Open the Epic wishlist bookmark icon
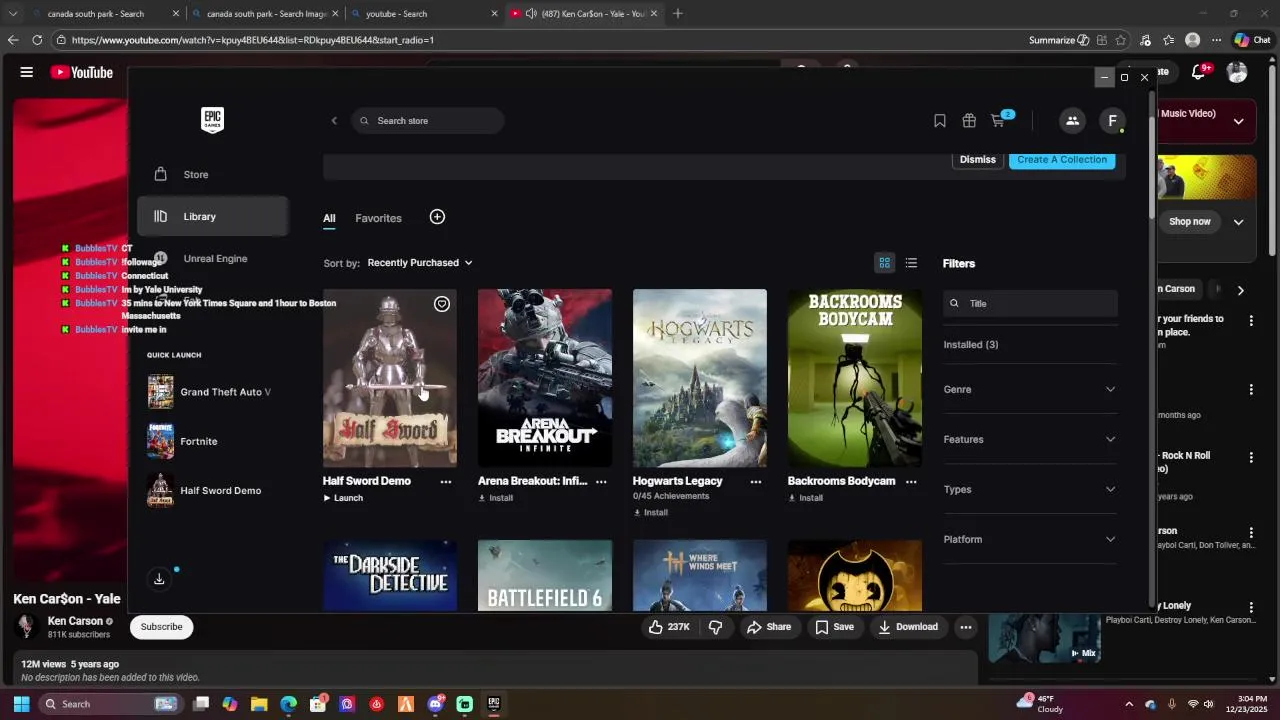The height and width of the screenshot is (720, 1280). [x=940, y=121]
